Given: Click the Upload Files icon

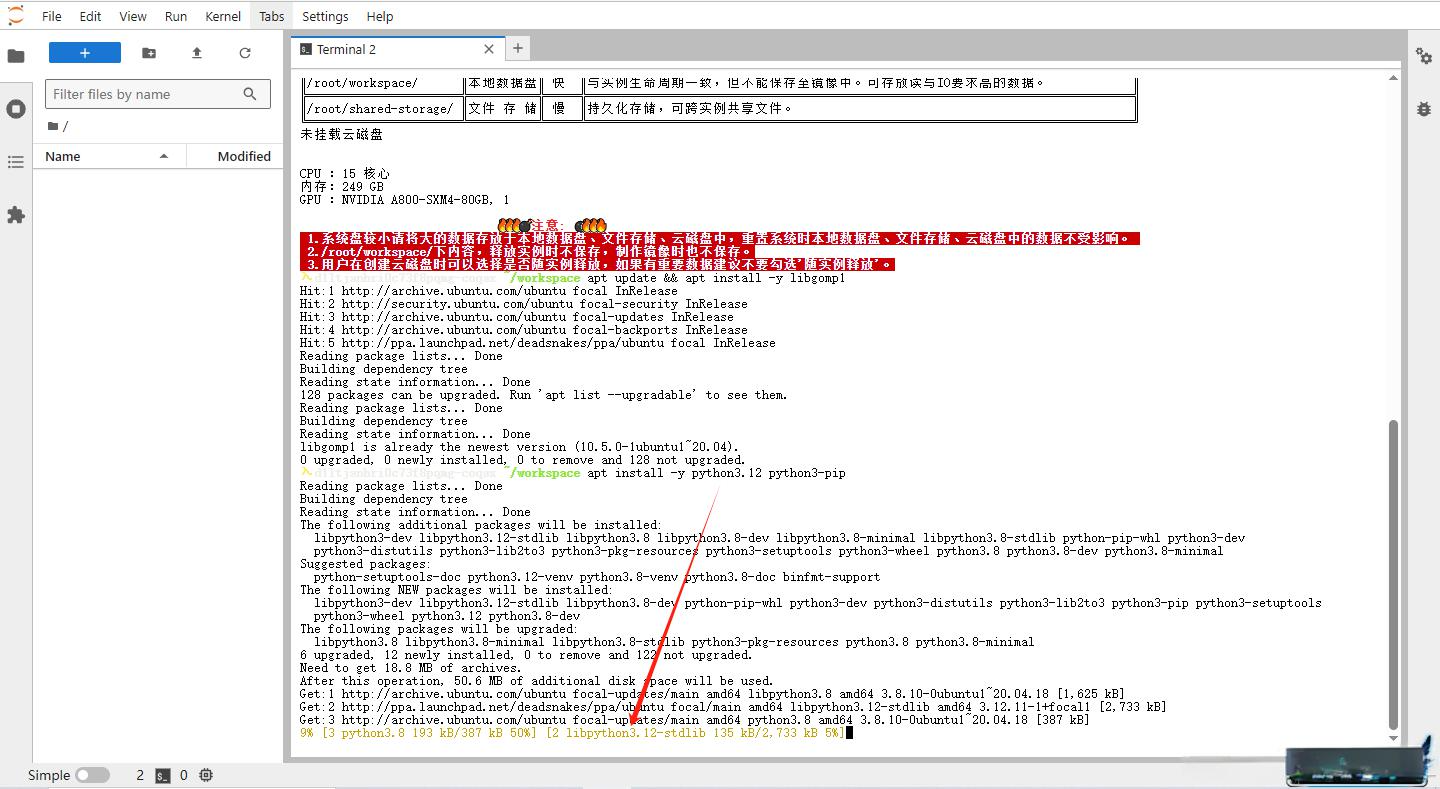Looking at the screenshot, I should click(197, 53).
